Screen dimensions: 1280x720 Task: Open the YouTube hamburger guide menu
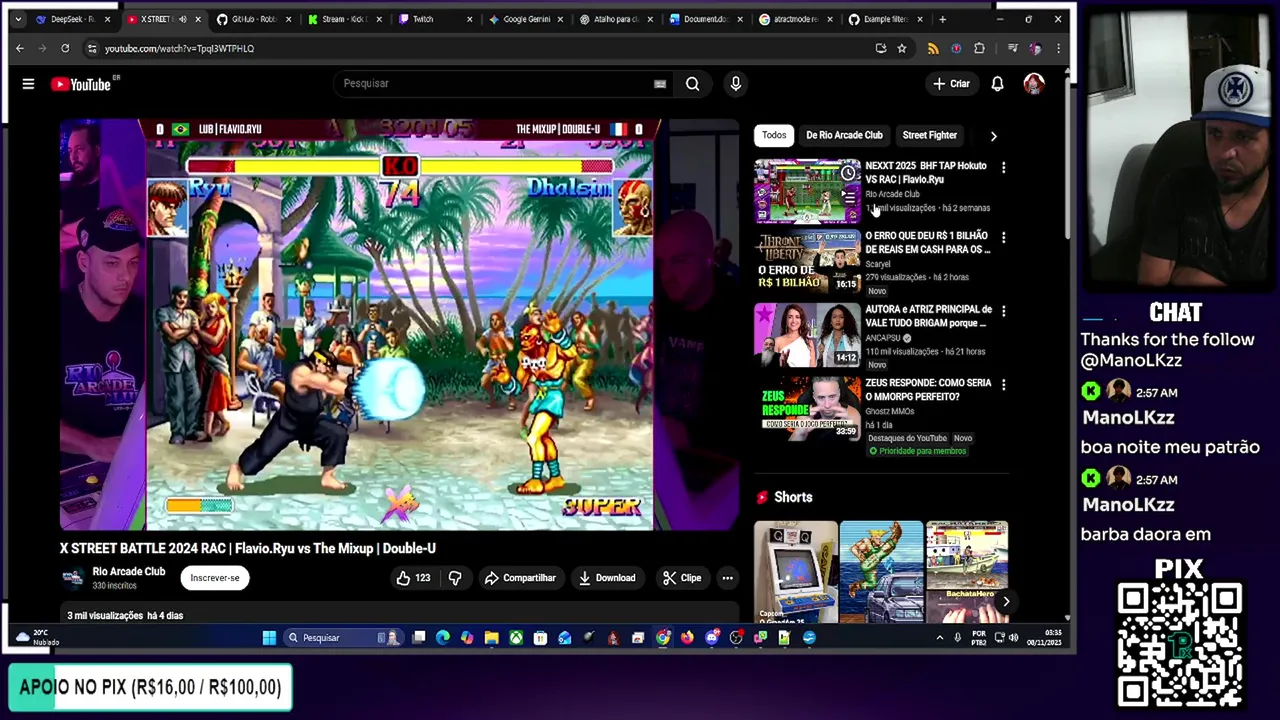[x=28, y=84]
